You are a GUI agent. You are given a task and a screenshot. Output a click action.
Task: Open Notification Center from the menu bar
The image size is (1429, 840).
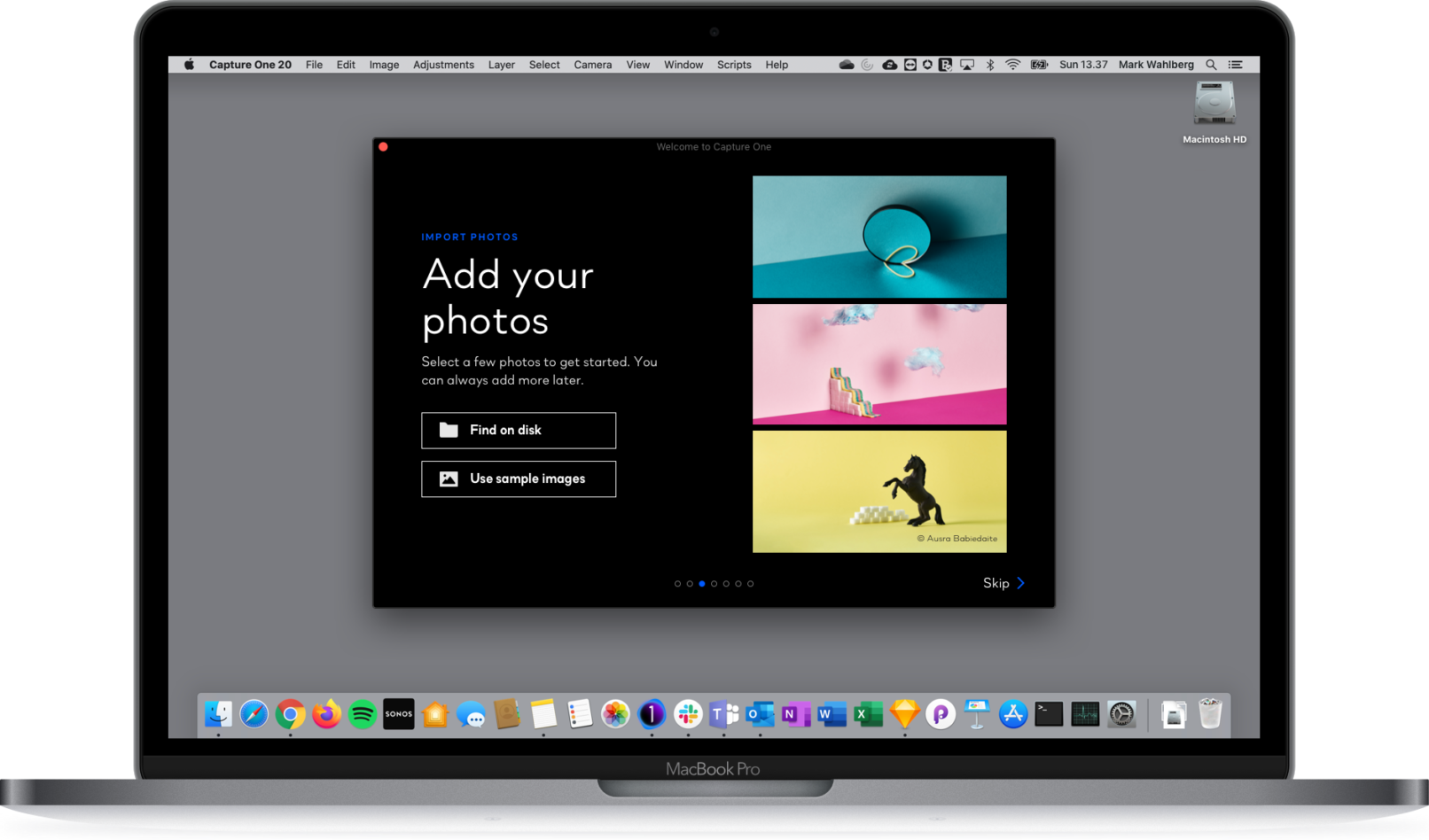[x=1233, y=64]
